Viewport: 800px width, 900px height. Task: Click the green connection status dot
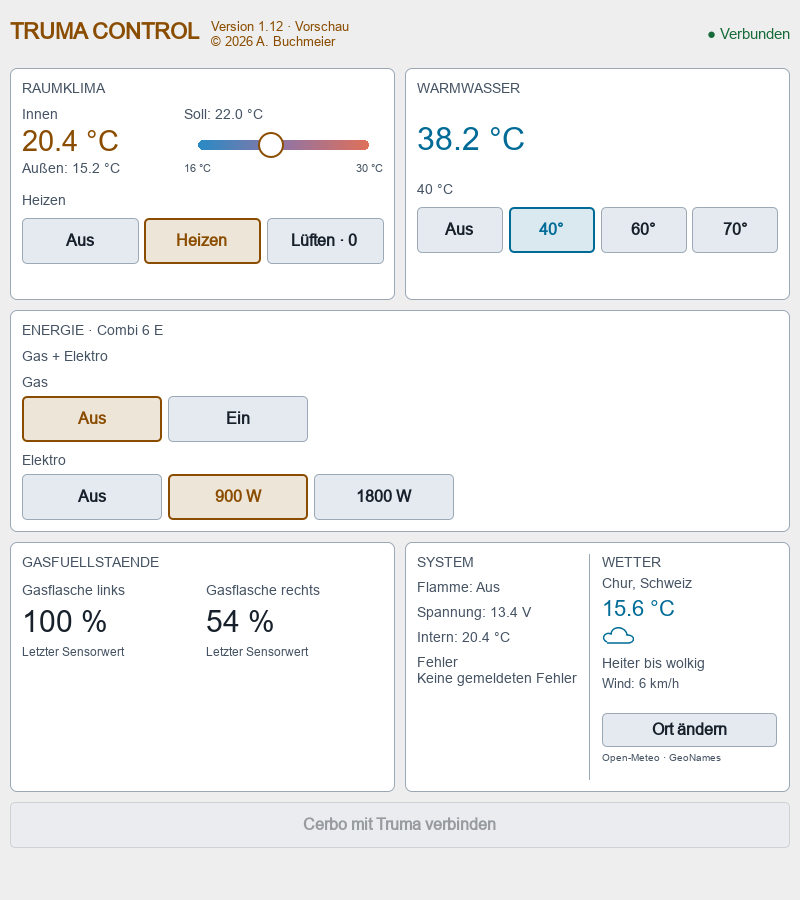click(x=712, y=35)
